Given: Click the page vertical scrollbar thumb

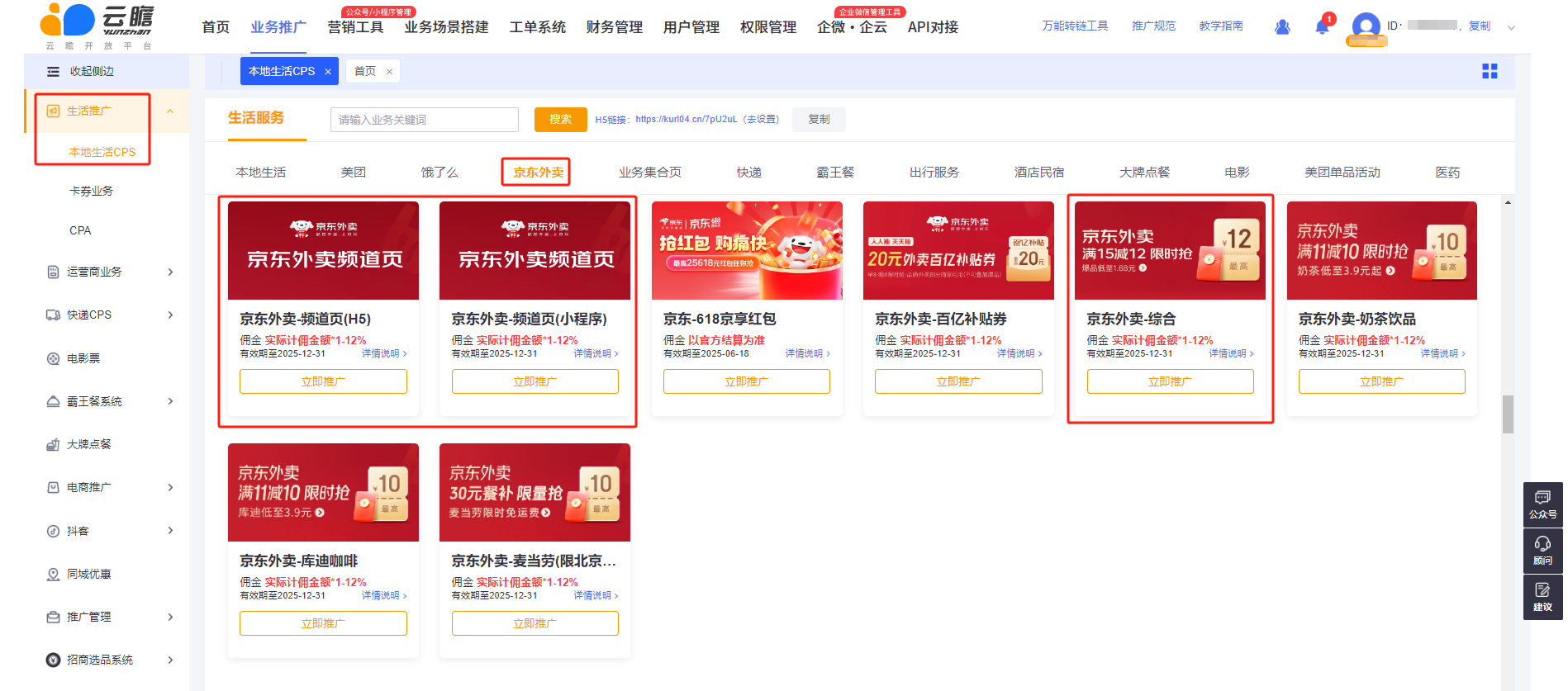Looking at the screenshot, I should point(1508,414).
